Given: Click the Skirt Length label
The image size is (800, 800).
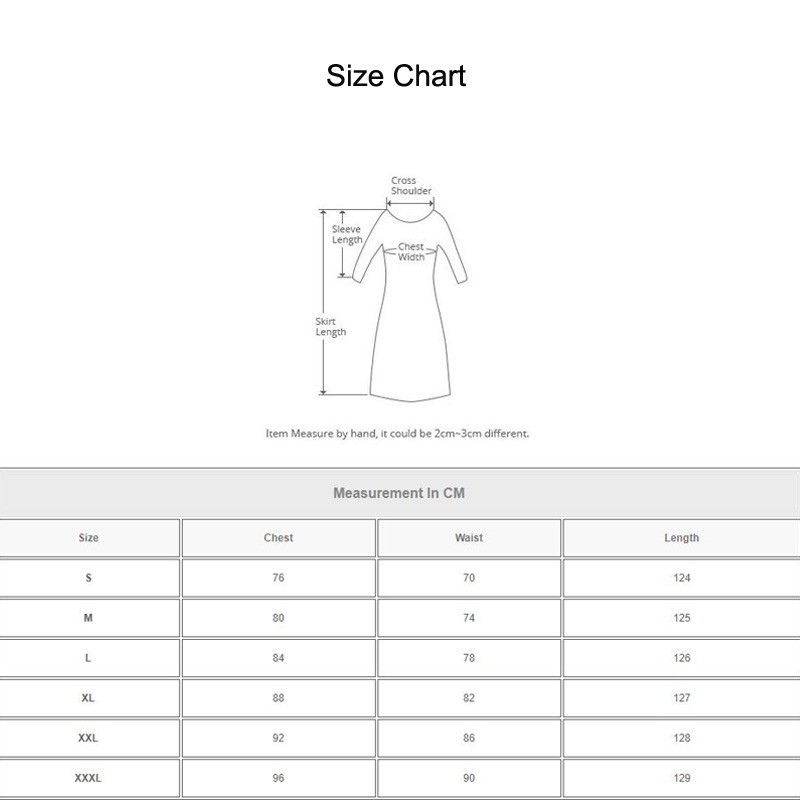Looking at the screenshot, I should tap(328, 325).
